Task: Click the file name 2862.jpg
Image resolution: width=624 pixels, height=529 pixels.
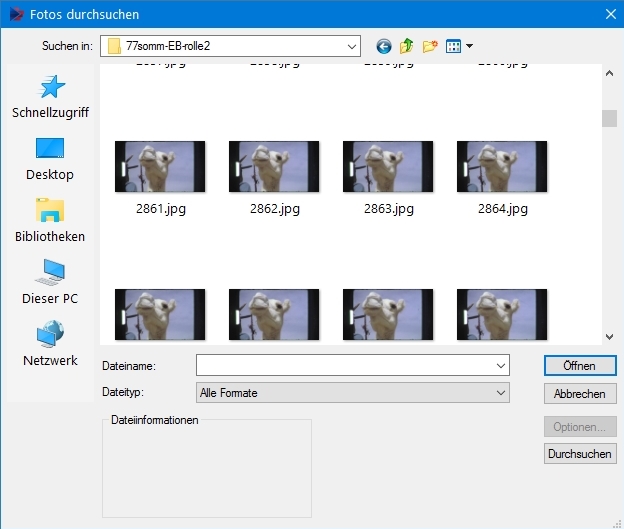Action: (275, 209)
